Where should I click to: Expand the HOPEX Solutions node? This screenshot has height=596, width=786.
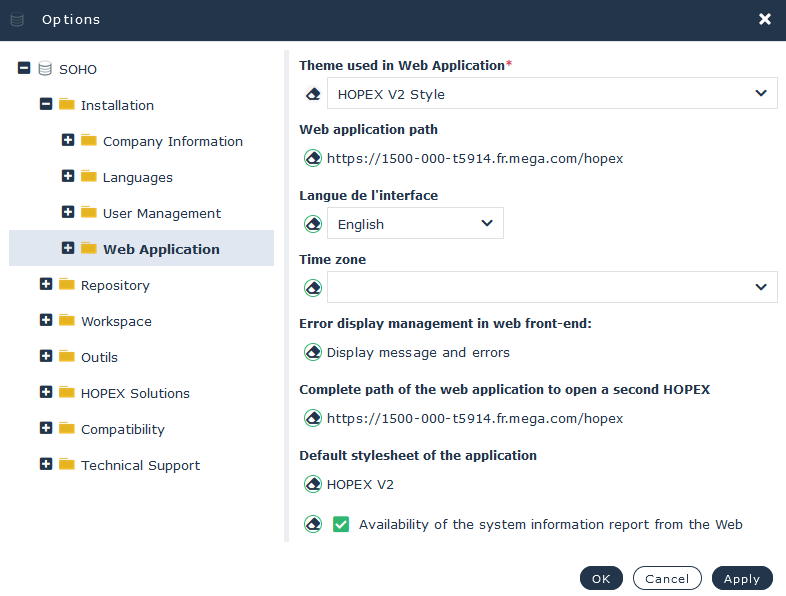[46, 393]
